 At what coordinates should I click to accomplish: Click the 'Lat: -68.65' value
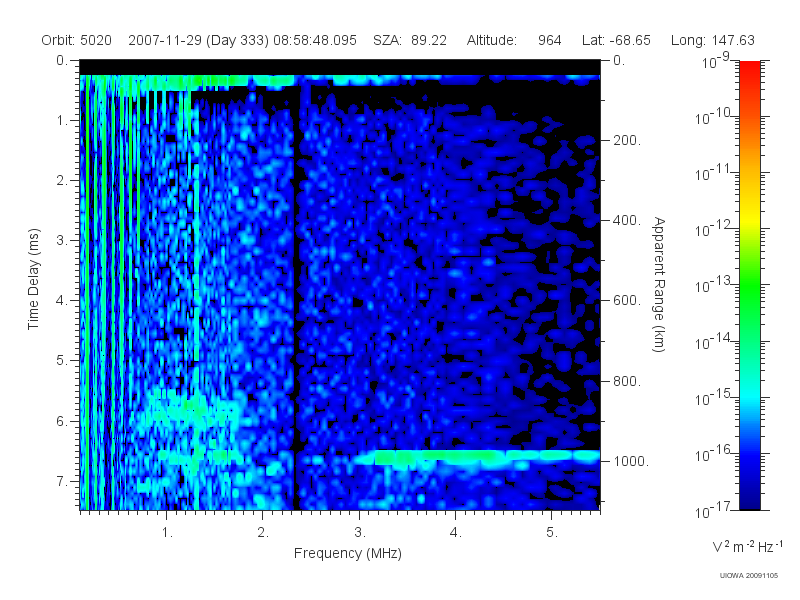(616, 40)
